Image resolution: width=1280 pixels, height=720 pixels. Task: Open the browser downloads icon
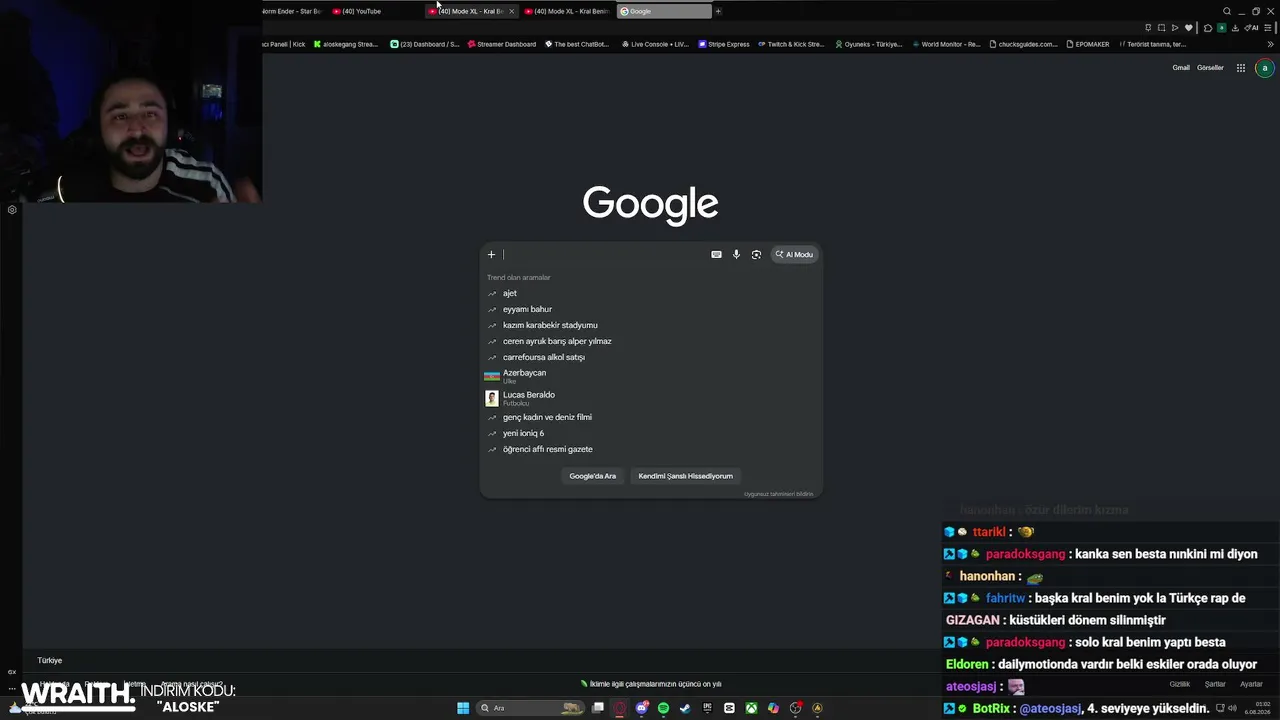point(1237,28)
